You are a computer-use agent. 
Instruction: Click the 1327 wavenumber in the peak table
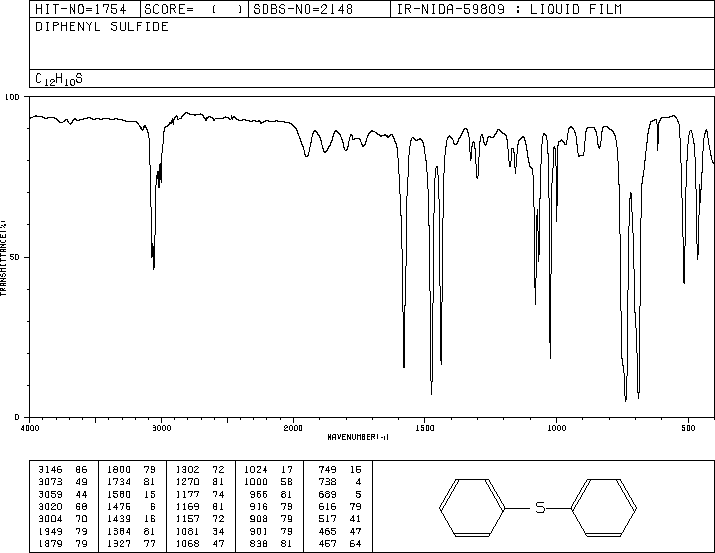pos(119,544)
